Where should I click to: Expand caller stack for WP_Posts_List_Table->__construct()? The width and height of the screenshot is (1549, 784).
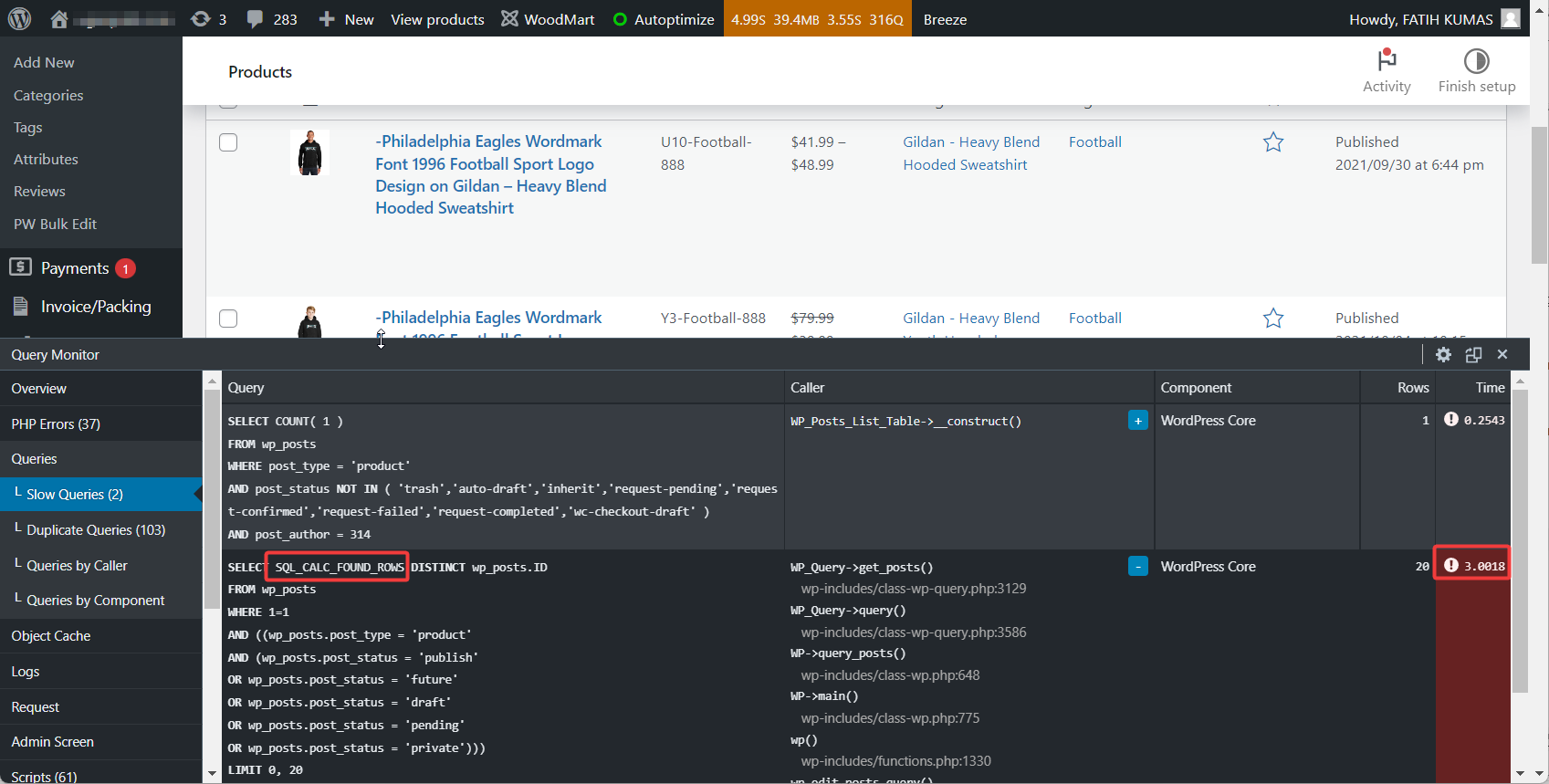[1137, 420]
